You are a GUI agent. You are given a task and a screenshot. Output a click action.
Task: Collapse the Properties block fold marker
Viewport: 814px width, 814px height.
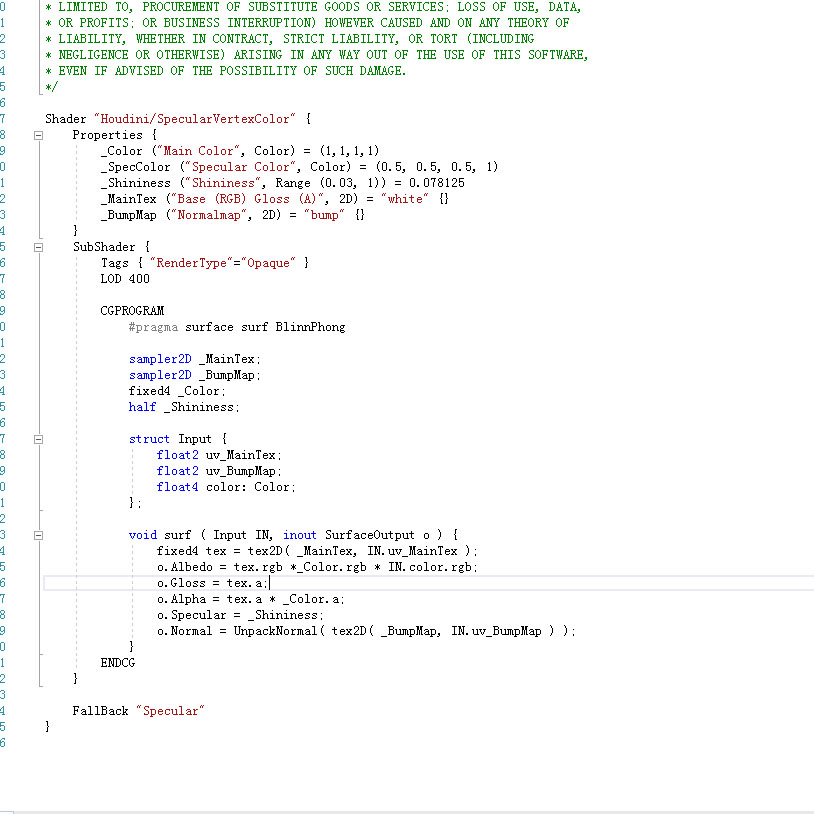[x=38, y=135]
